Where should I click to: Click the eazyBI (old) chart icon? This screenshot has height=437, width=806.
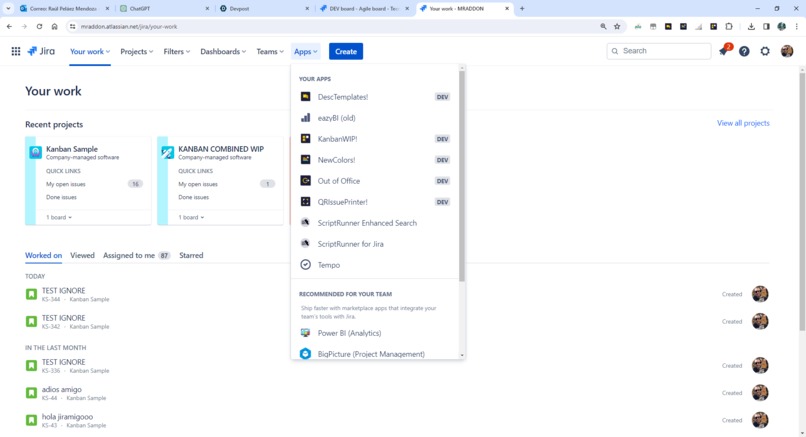(305, 118)
